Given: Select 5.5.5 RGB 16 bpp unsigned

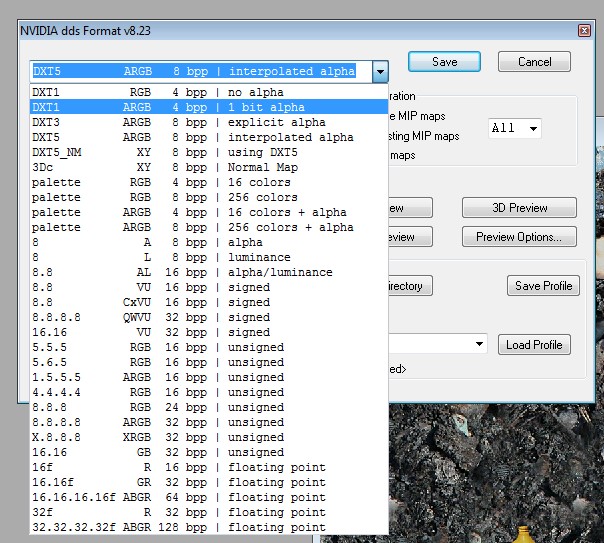Looking at the screenshot, I should 209,347.
